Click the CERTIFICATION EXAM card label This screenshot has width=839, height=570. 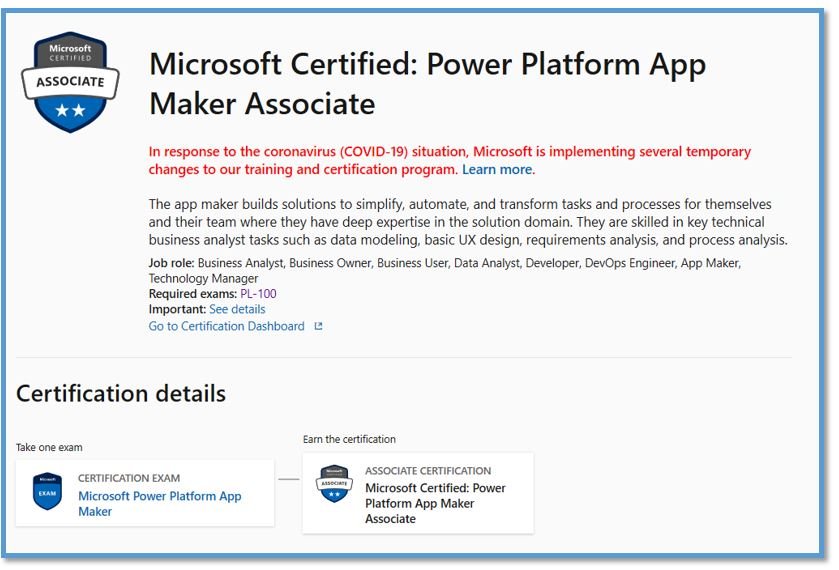pos(129,478)
